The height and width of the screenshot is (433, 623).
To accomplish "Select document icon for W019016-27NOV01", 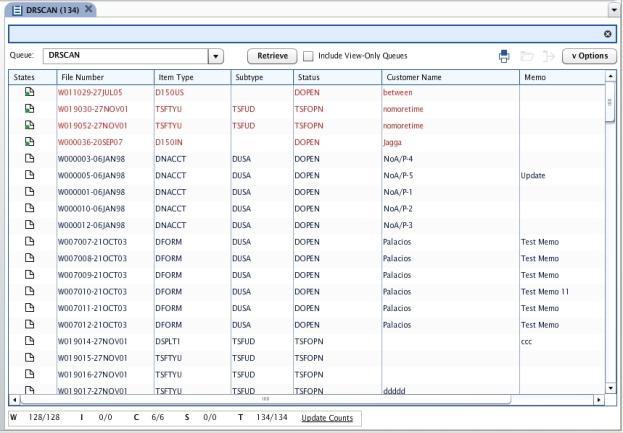I will point(29,374).
